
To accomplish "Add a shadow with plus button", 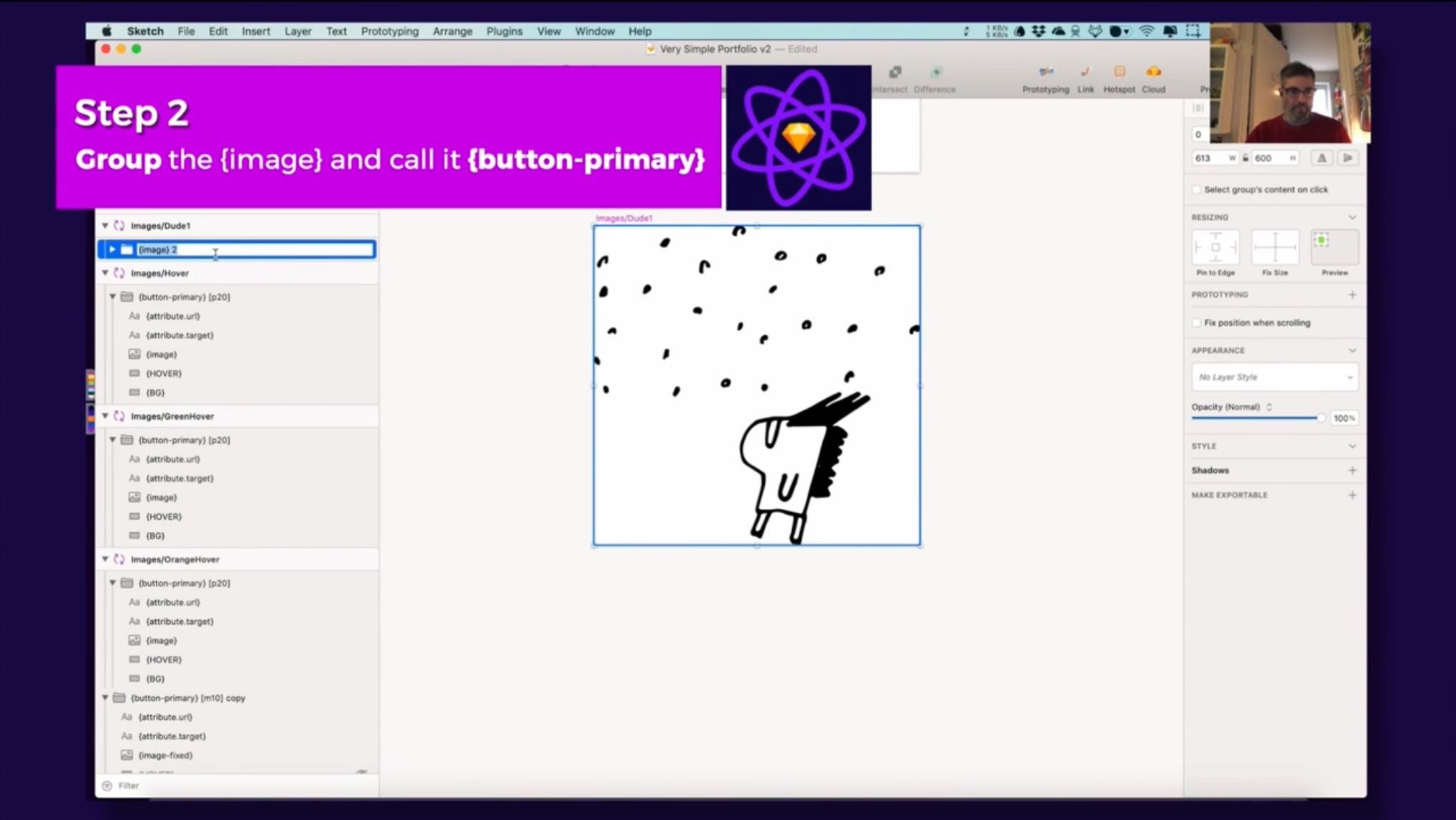I will tap(1352, 470).
